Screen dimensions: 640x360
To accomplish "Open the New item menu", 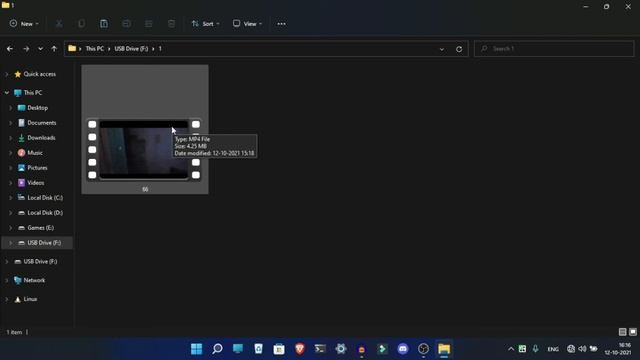I will pos(24,24).
